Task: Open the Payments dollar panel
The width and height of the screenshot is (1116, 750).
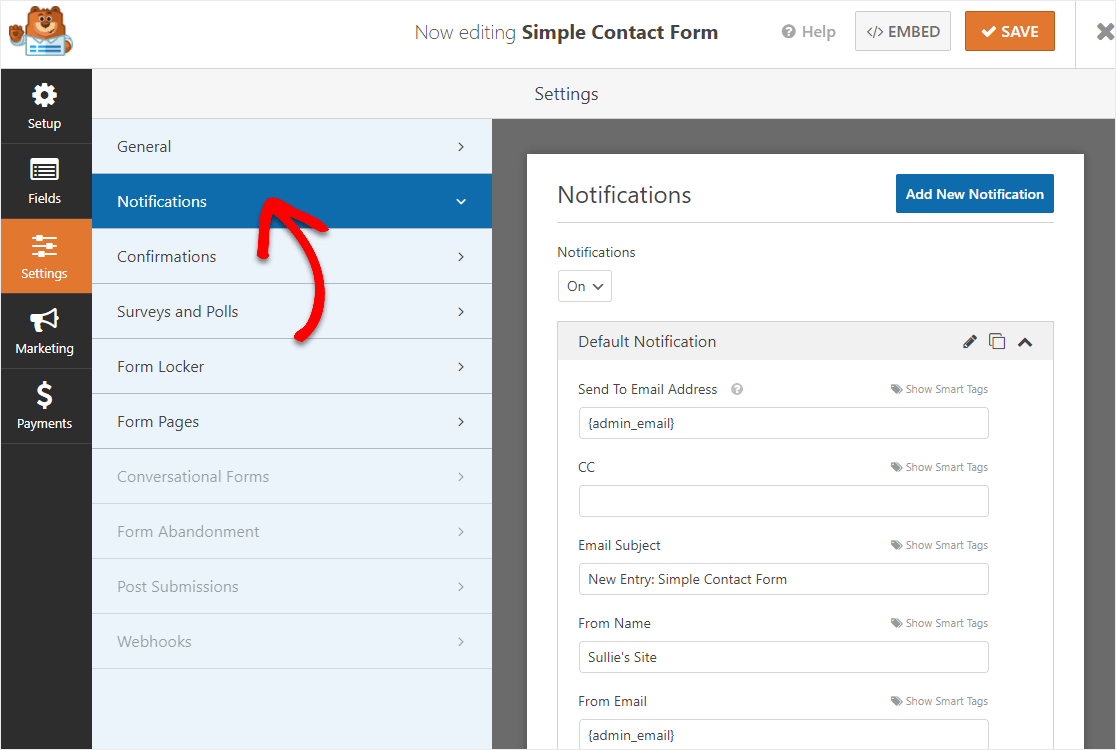Action: click(44, 406)
